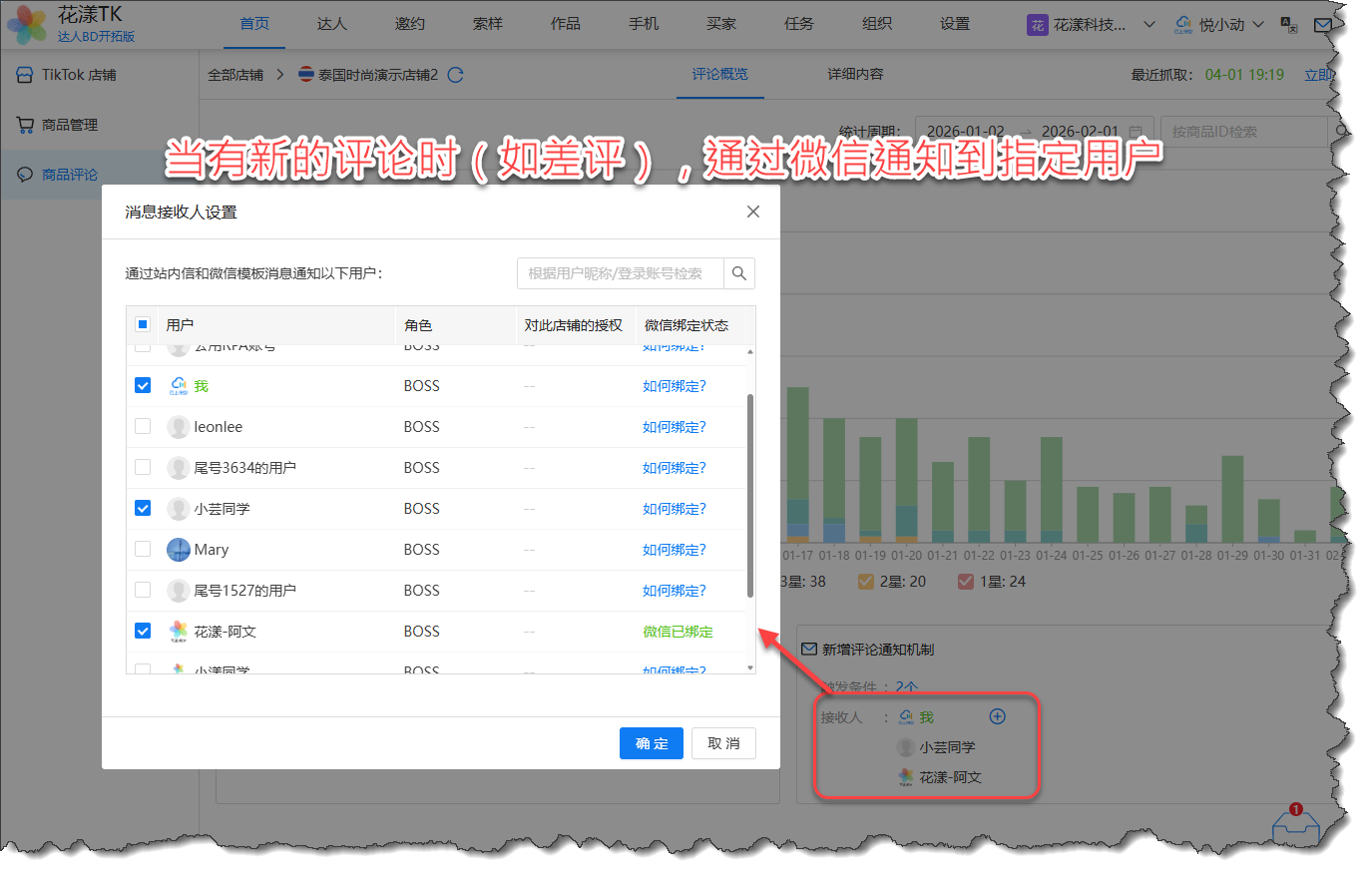
Task: Close the 消息接收人设置 dialog
Action: point(753,212)
